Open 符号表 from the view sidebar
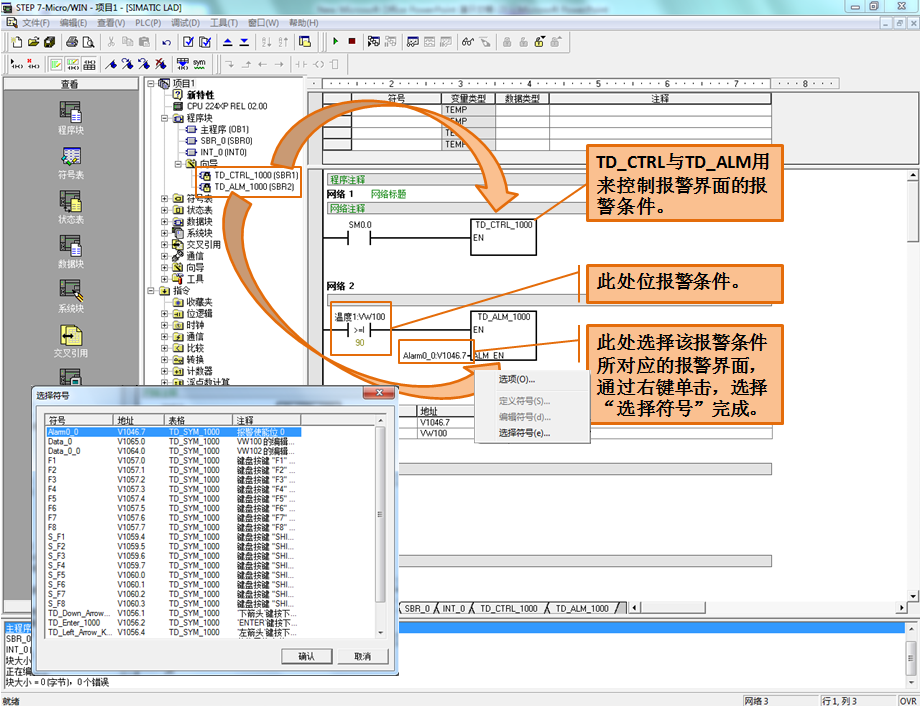This screenshot has height=706, width=920. tap(70, 163)
